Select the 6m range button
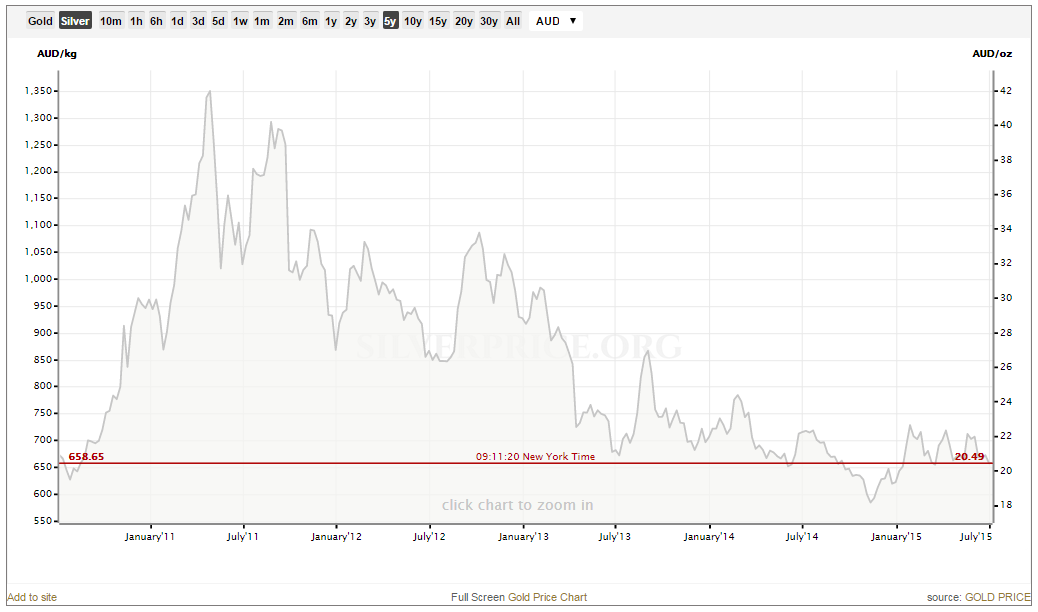The width and height of the screenshot is (1038, 612). click(x=309, y=21)
